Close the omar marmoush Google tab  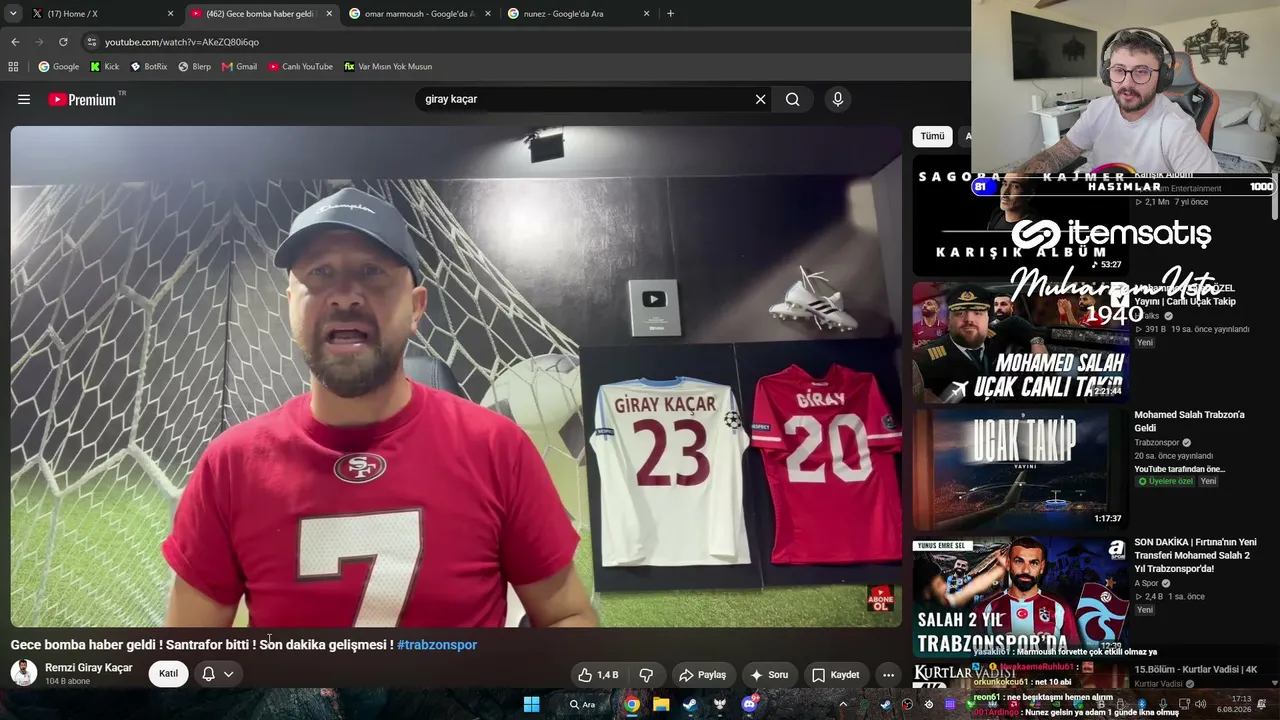[489, 14]
